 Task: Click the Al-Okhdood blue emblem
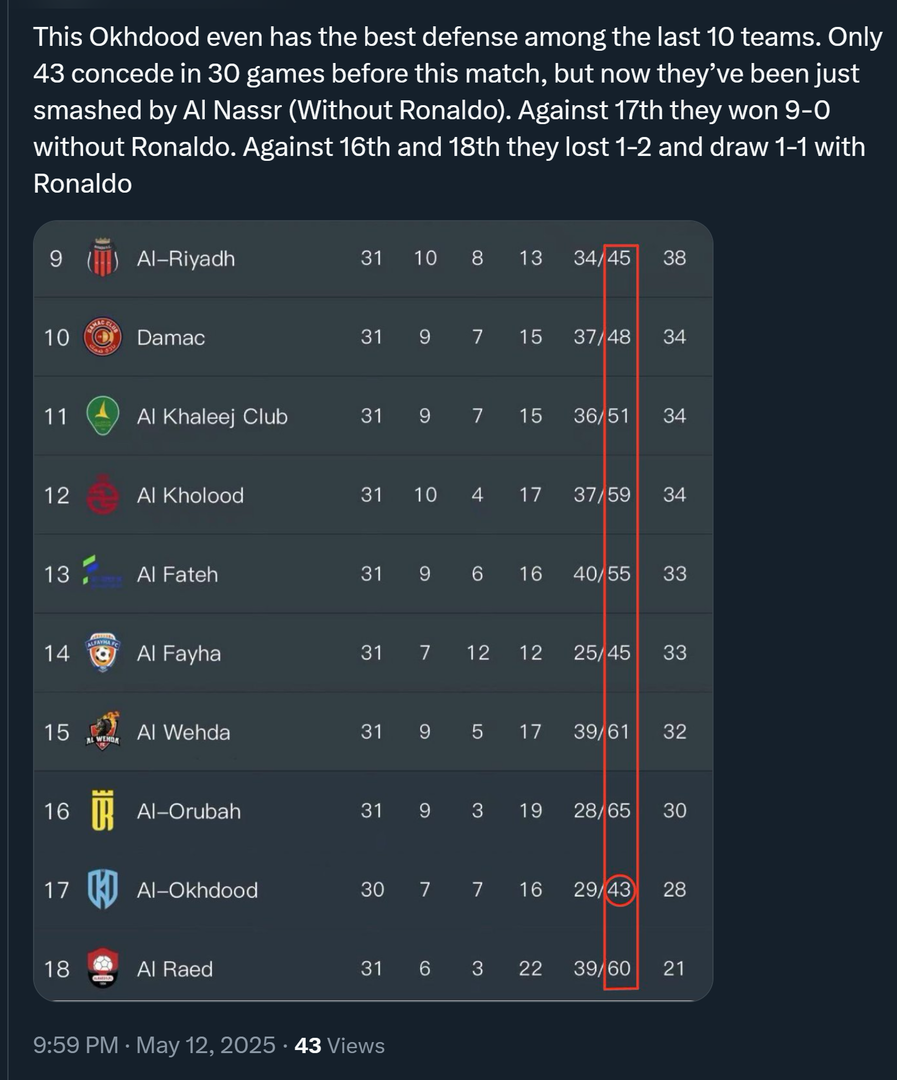click(x=103, y=889)
